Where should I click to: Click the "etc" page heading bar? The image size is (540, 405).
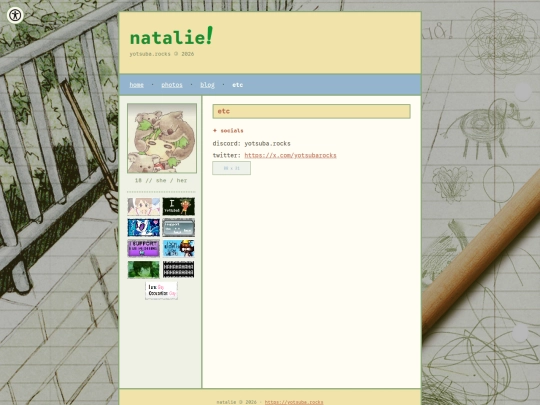tap(311, 111)
